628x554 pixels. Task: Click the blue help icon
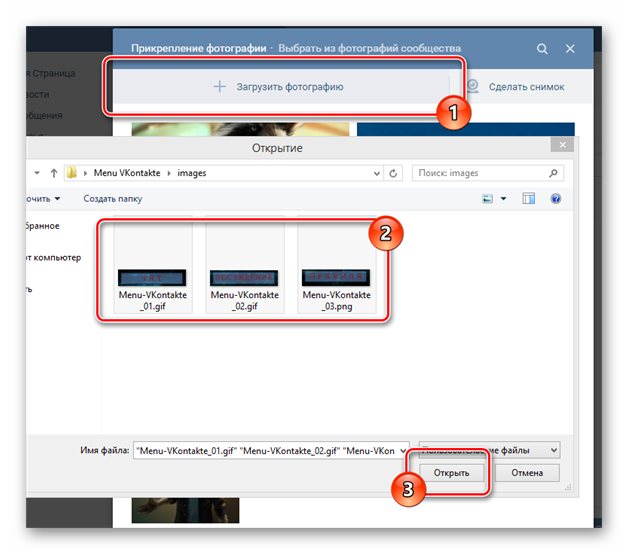coord(556,199)
